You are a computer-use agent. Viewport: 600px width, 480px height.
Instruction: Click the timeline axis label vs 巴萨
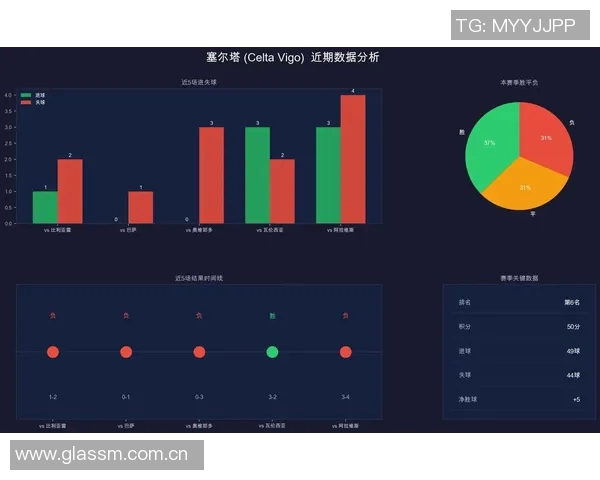(126, 426)
